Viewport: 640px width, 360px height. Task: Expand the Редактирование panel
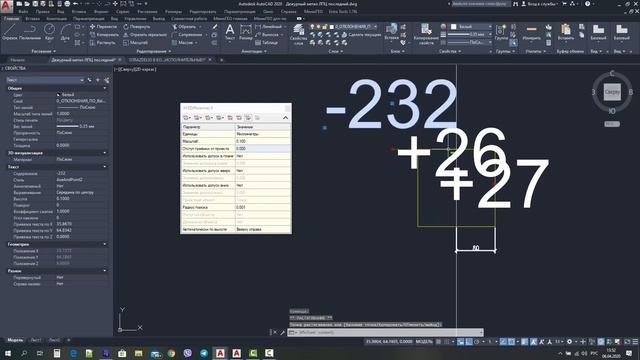click(154, 51)
